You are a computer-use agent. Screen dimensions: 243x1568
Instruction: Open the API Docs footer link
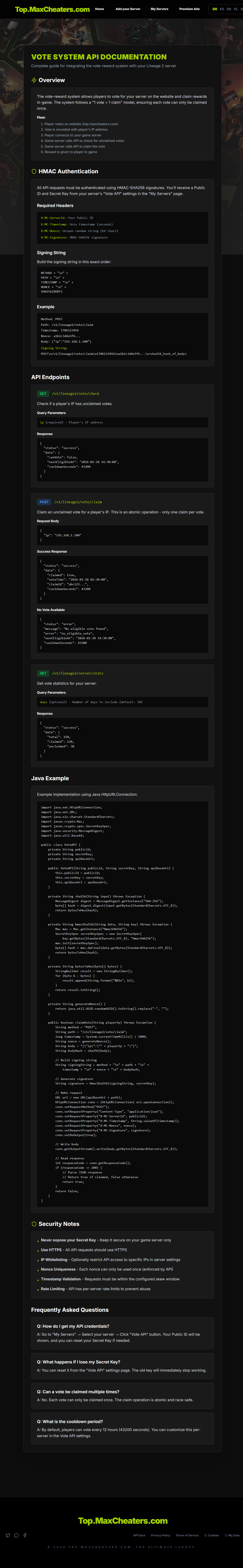pyautogui.click(x=139, y=1535)
